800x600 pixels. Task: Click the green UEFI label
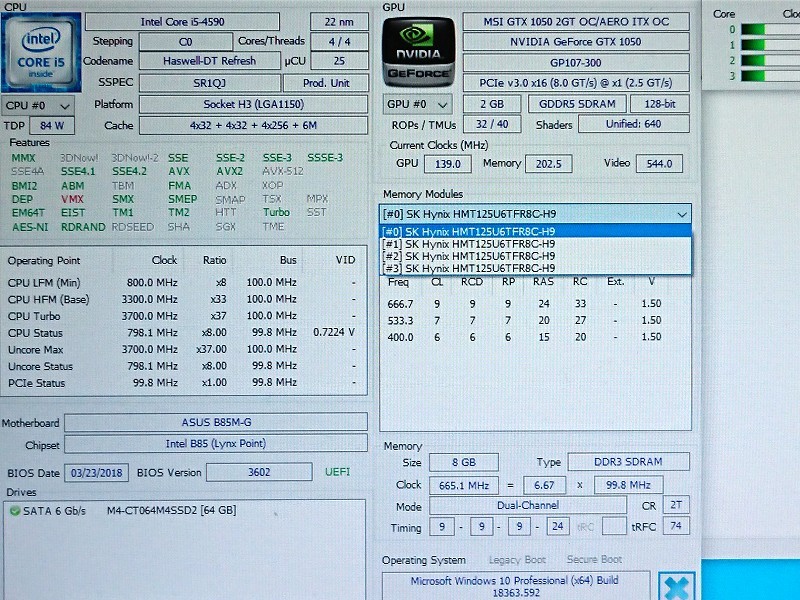tap(338, 472)
